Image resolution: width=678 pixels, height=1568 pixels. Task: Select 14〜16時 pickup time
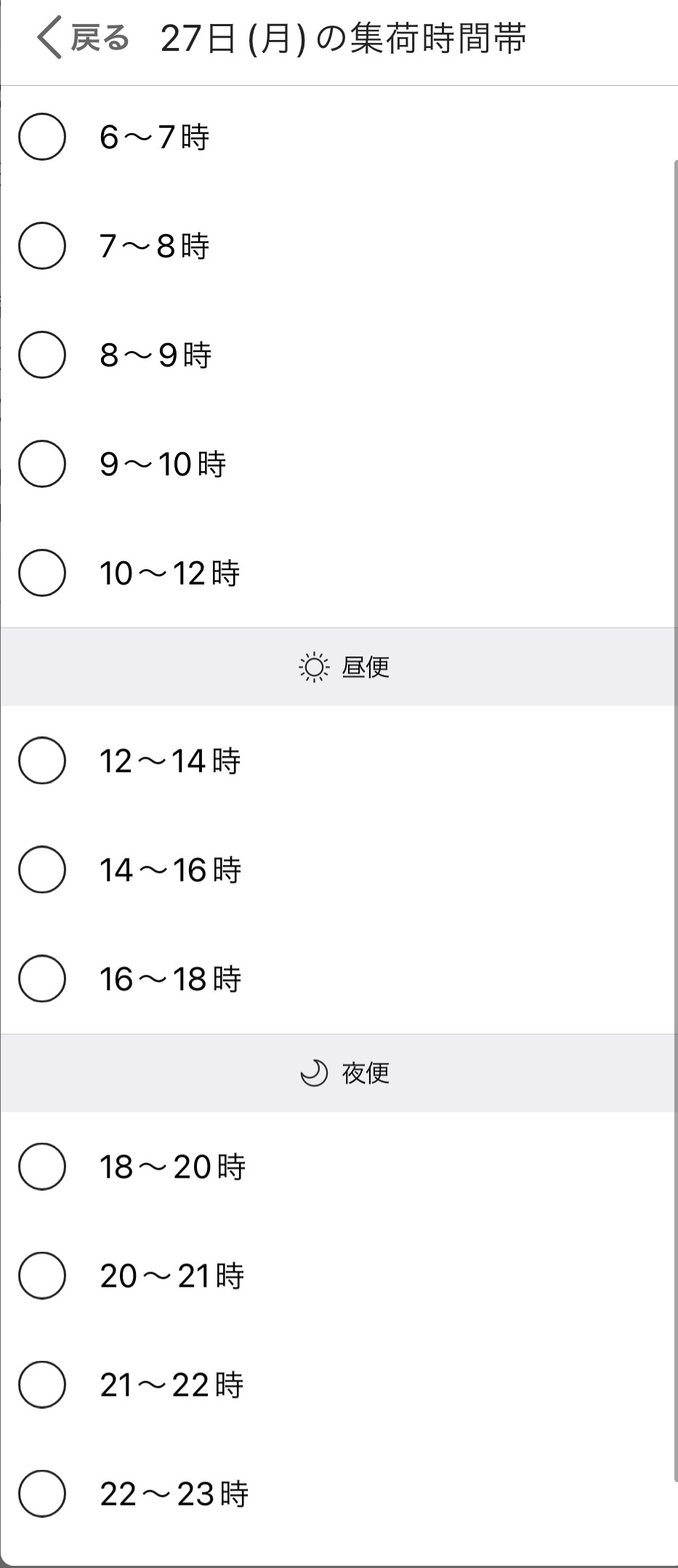coord(42,870)
